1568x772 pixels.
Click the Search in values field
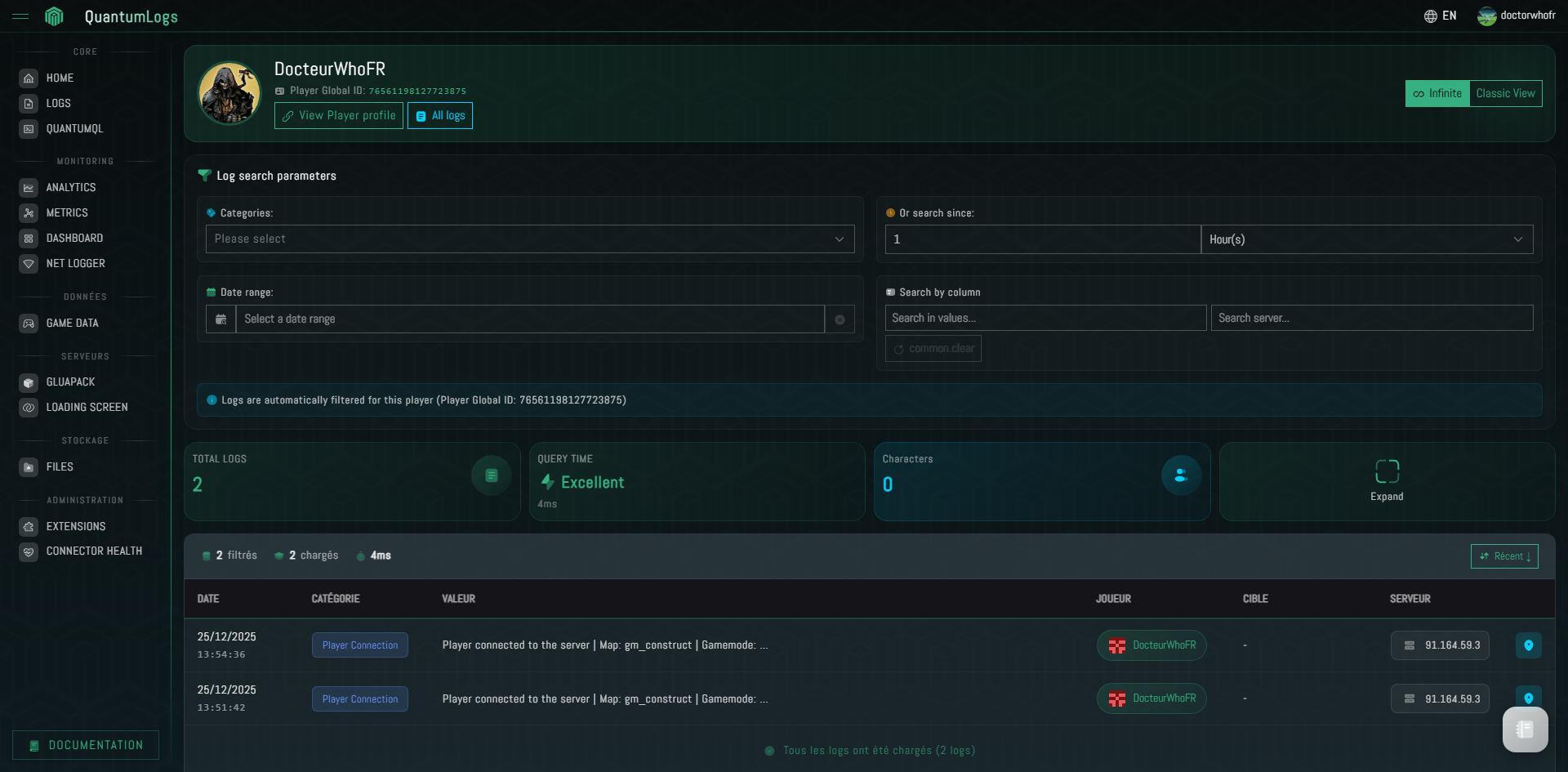tap(1045, 319)
